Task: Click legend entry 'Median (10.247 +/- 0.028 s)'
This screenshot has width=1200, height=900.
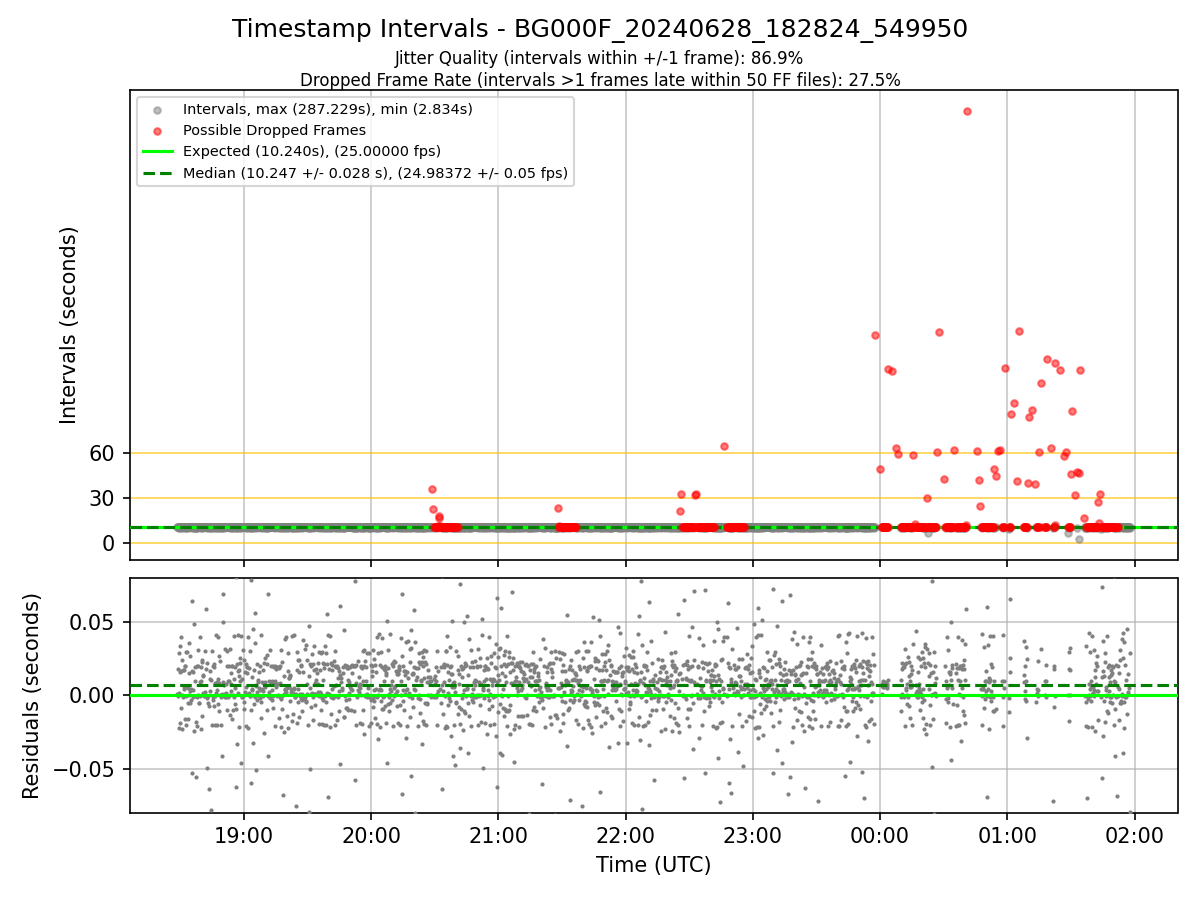Action: [375, 173]
